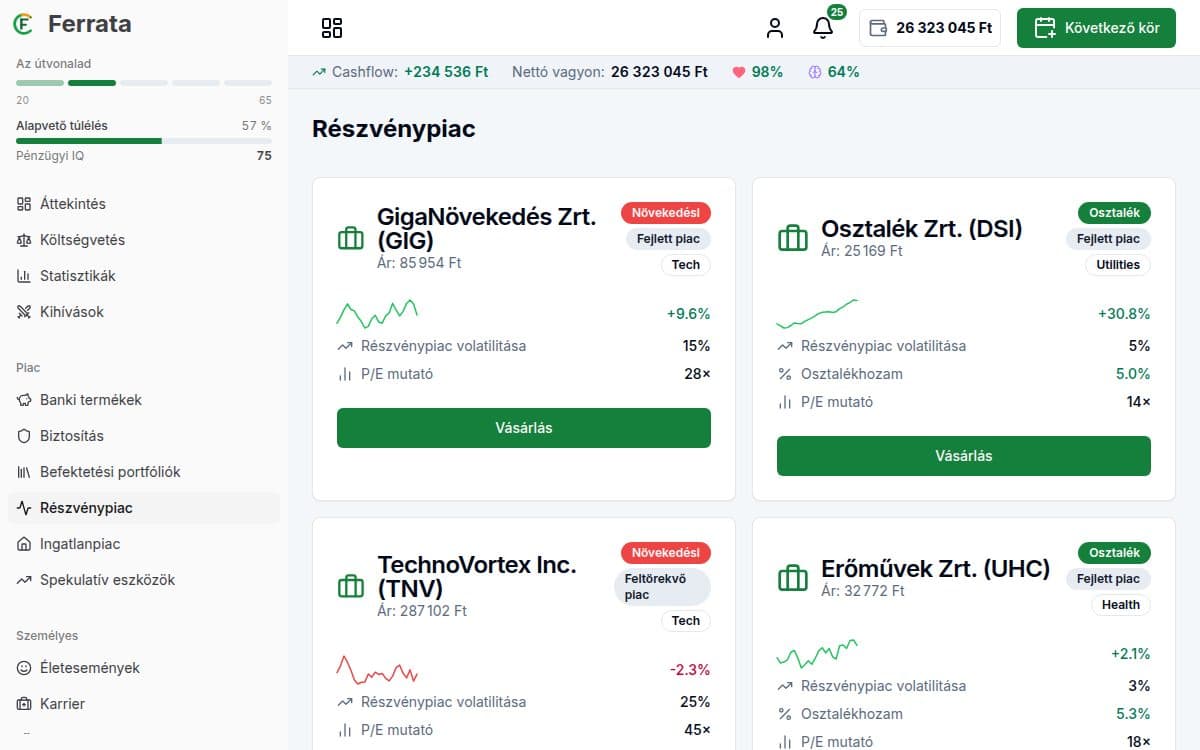Click the Utilities tag on Osztalék Zrt.
1200x750 pixels.
pyautogui.click(x=1118, y=265)
